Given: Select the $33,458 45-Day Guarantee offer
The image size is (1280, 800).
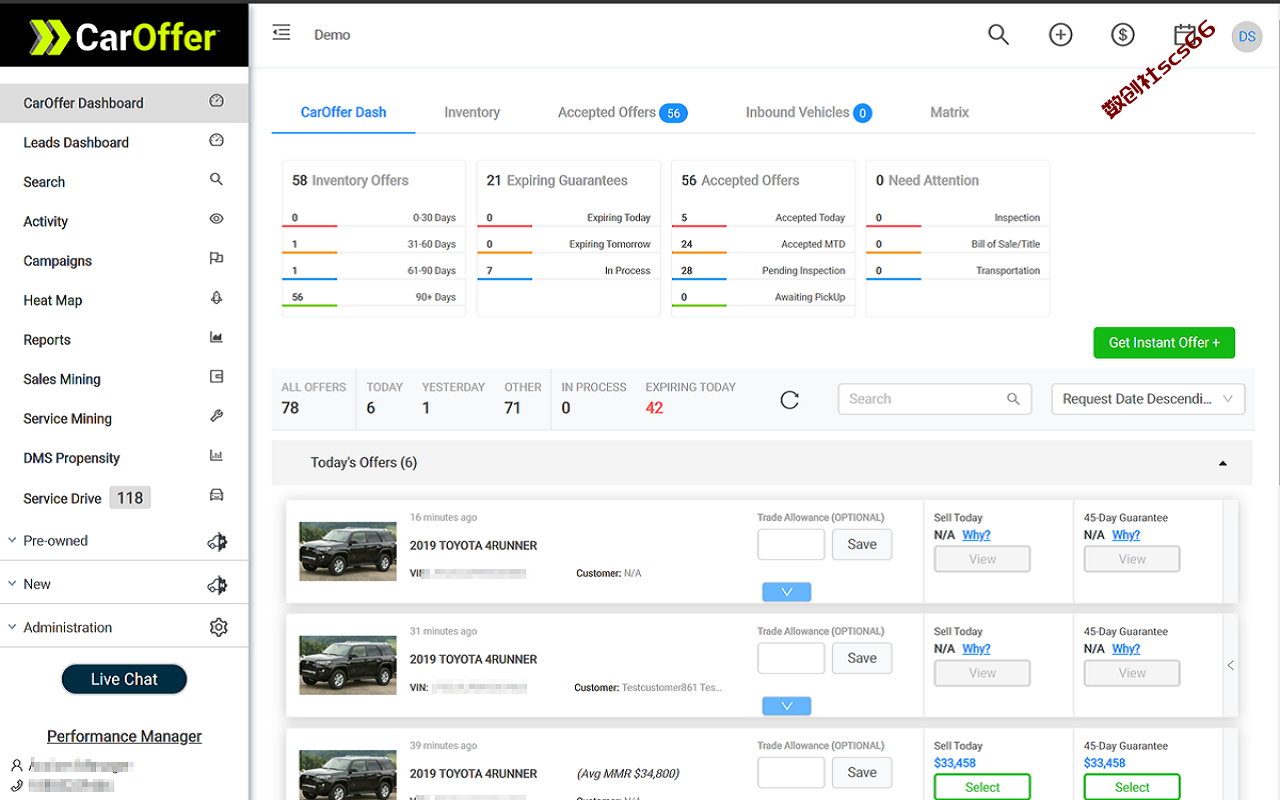Looking at the screenshot, I should tap(1132, 787).
